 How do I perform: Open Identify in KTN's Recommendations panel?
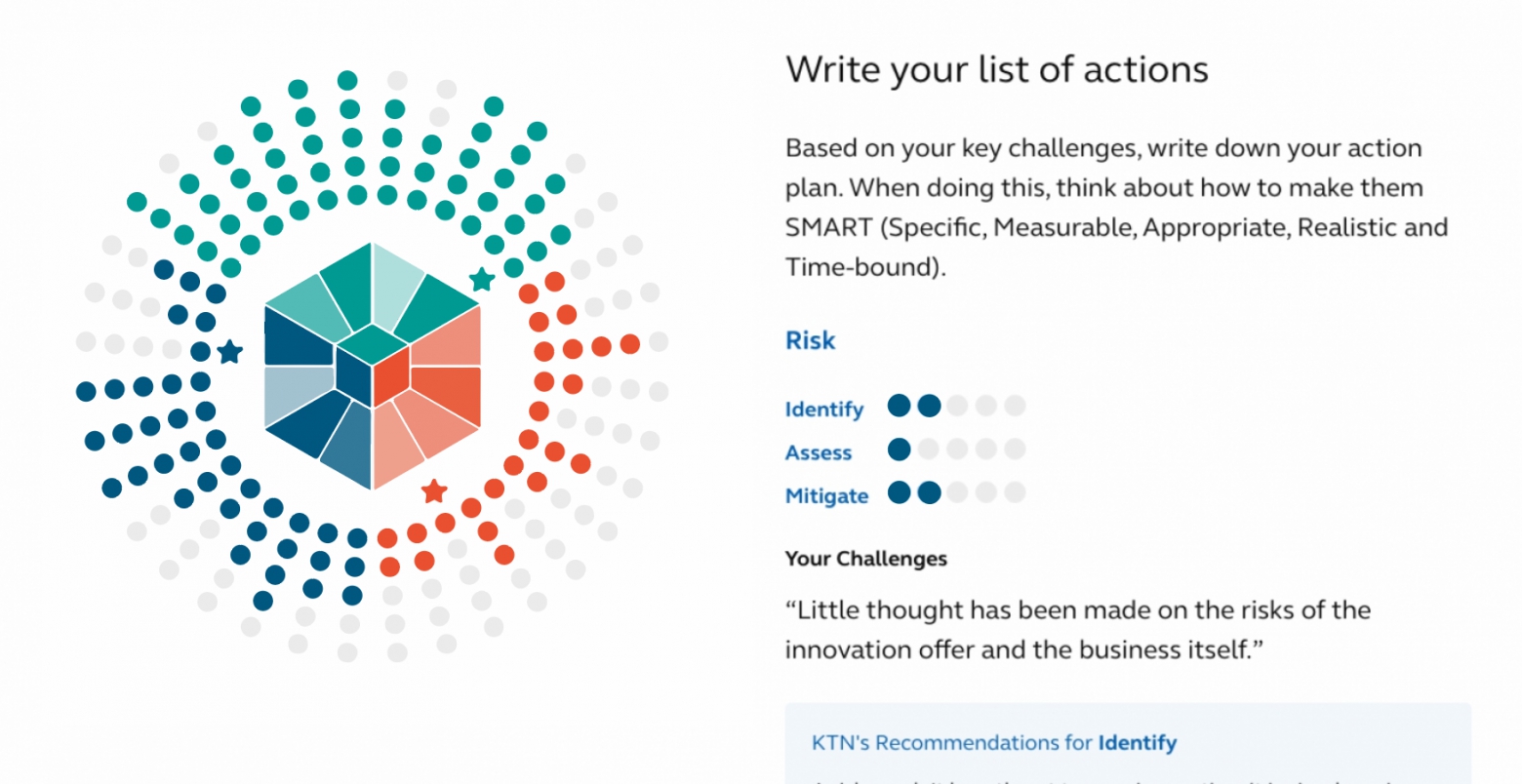tap(1138, 743)
